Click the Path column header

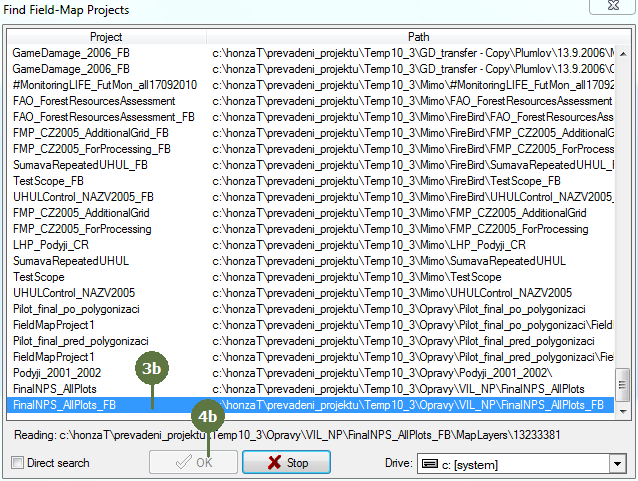pyautogui.click(x=418, y=37)
